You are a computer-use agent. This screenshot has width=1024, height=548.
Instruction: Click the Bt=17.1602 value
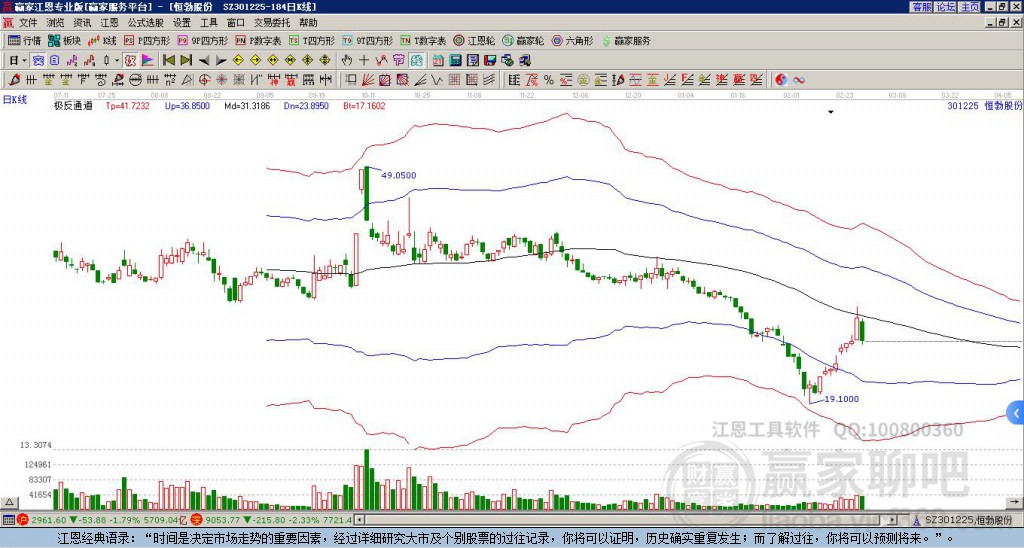364,106
